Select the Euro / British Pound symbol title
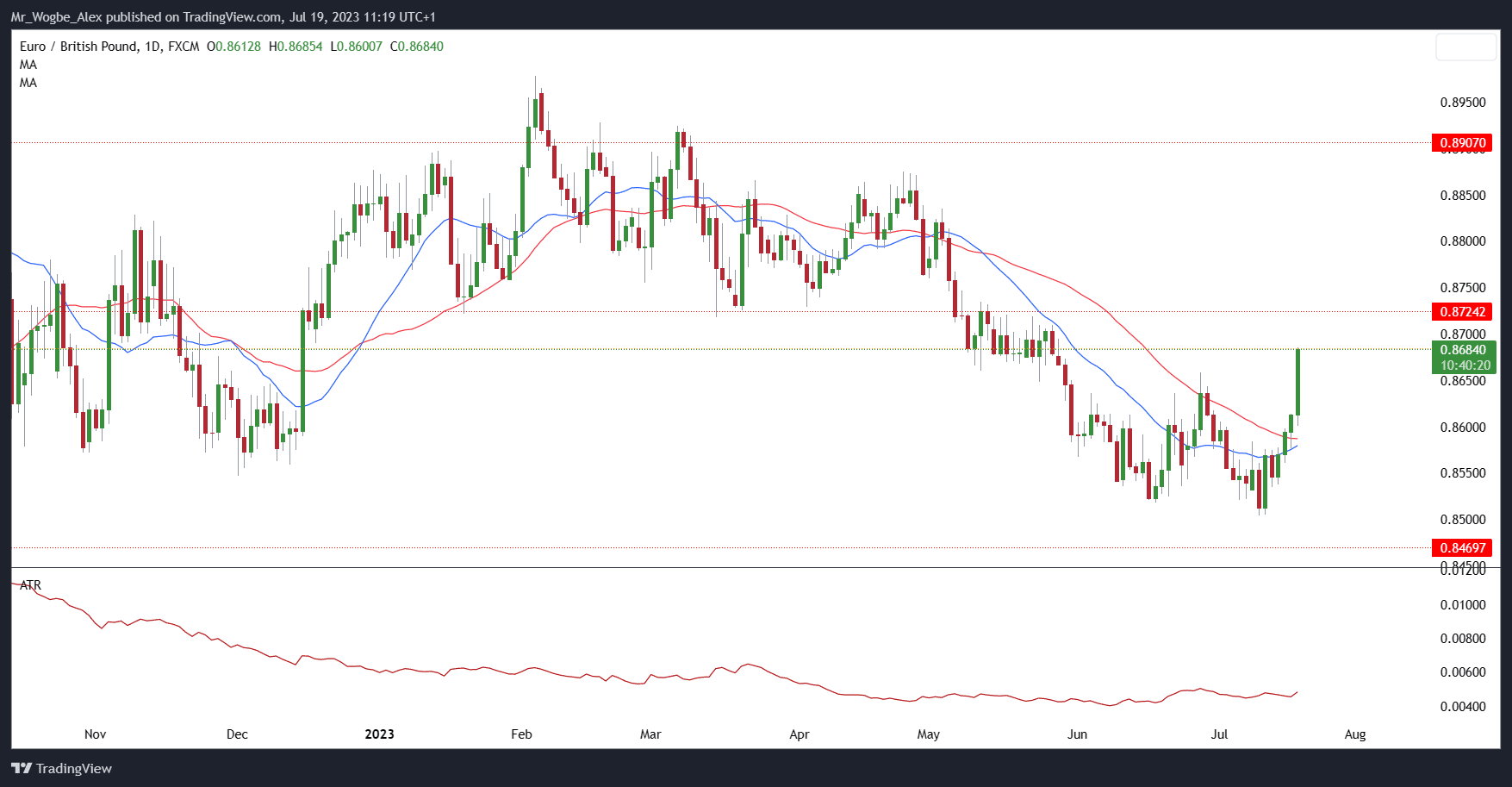The image size is (1512, 787). point(78,47)
